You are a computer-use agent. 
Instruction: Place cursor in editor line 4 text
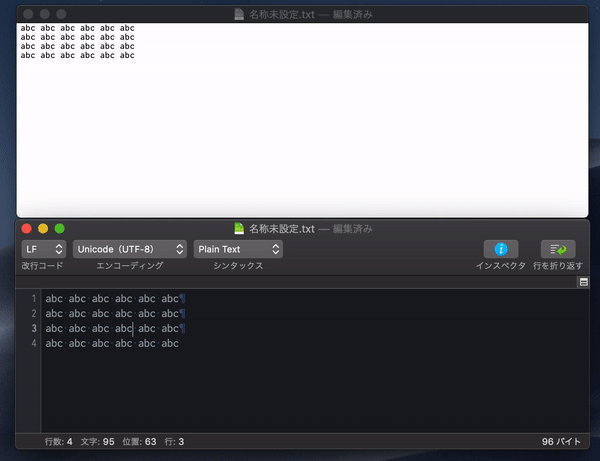tap(112, 343)
